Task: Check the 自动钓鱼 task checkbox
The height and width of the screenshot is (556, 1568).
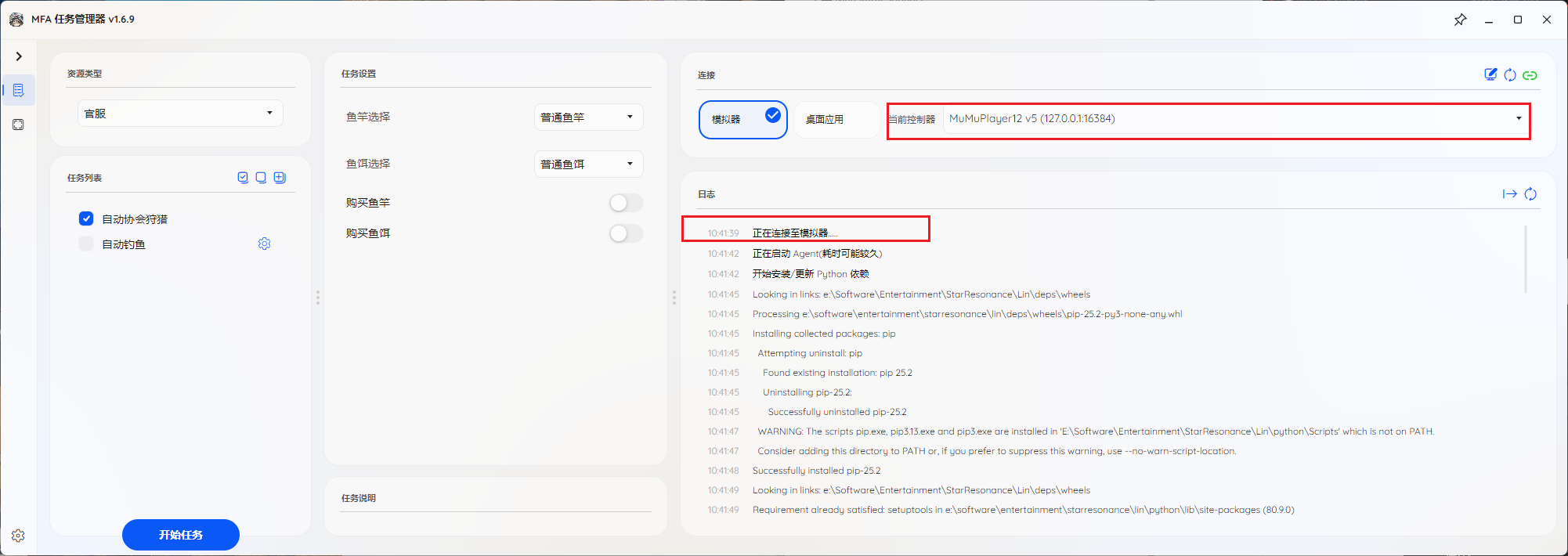Action: point(86,244)
